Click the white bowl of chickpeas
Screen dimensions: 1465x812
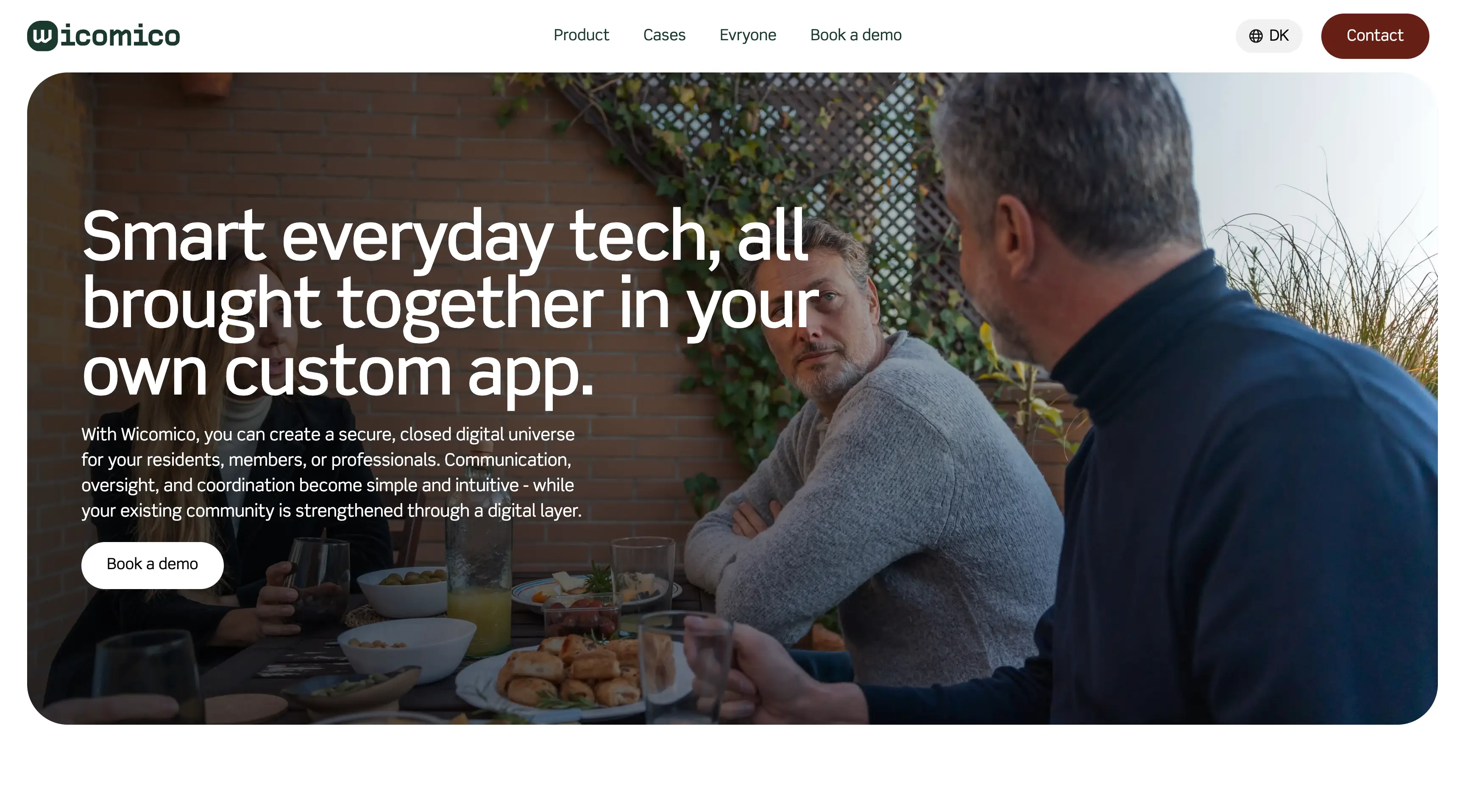click(406, 648)
